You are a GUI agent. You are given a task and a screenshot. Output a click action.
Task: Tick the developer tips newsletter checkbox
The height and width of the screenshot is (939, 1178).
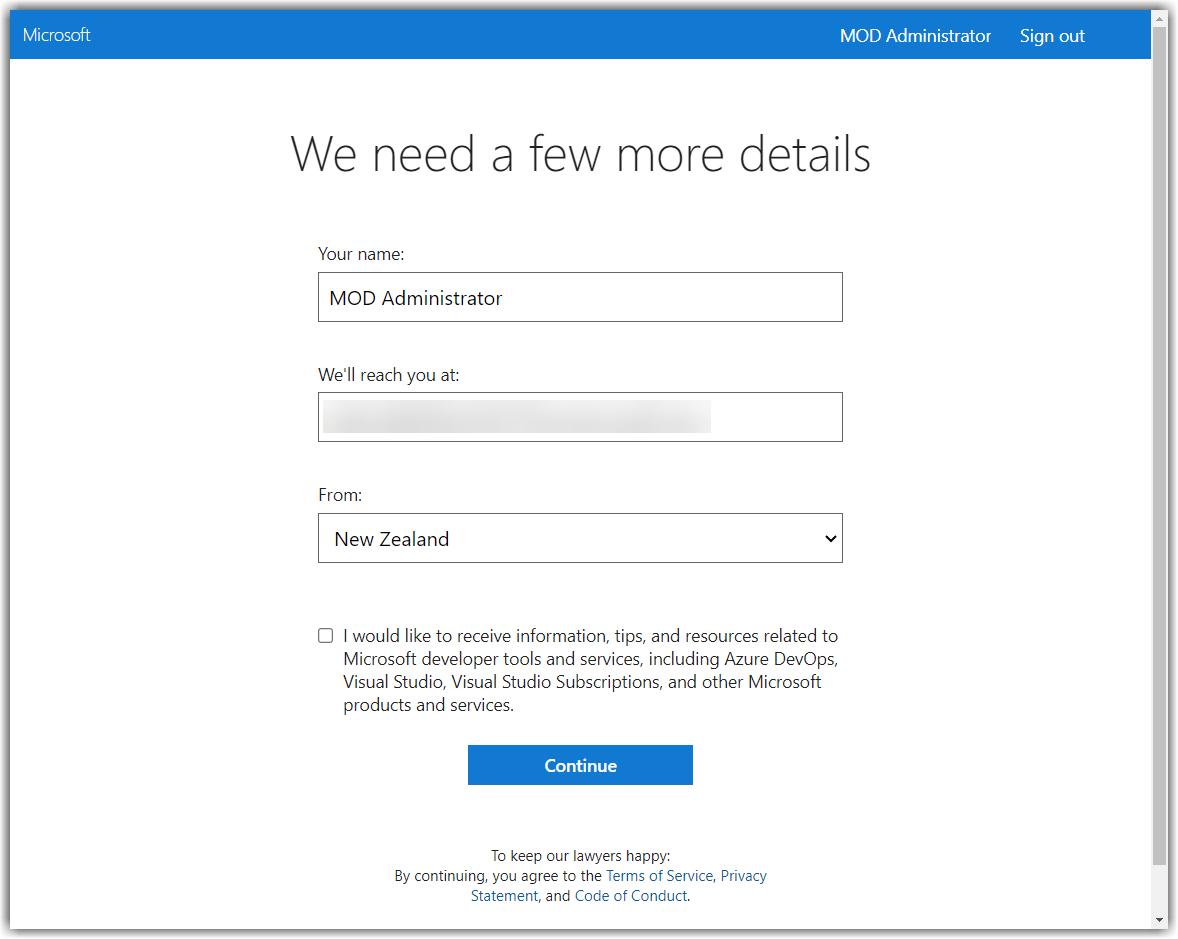(325, 636)
